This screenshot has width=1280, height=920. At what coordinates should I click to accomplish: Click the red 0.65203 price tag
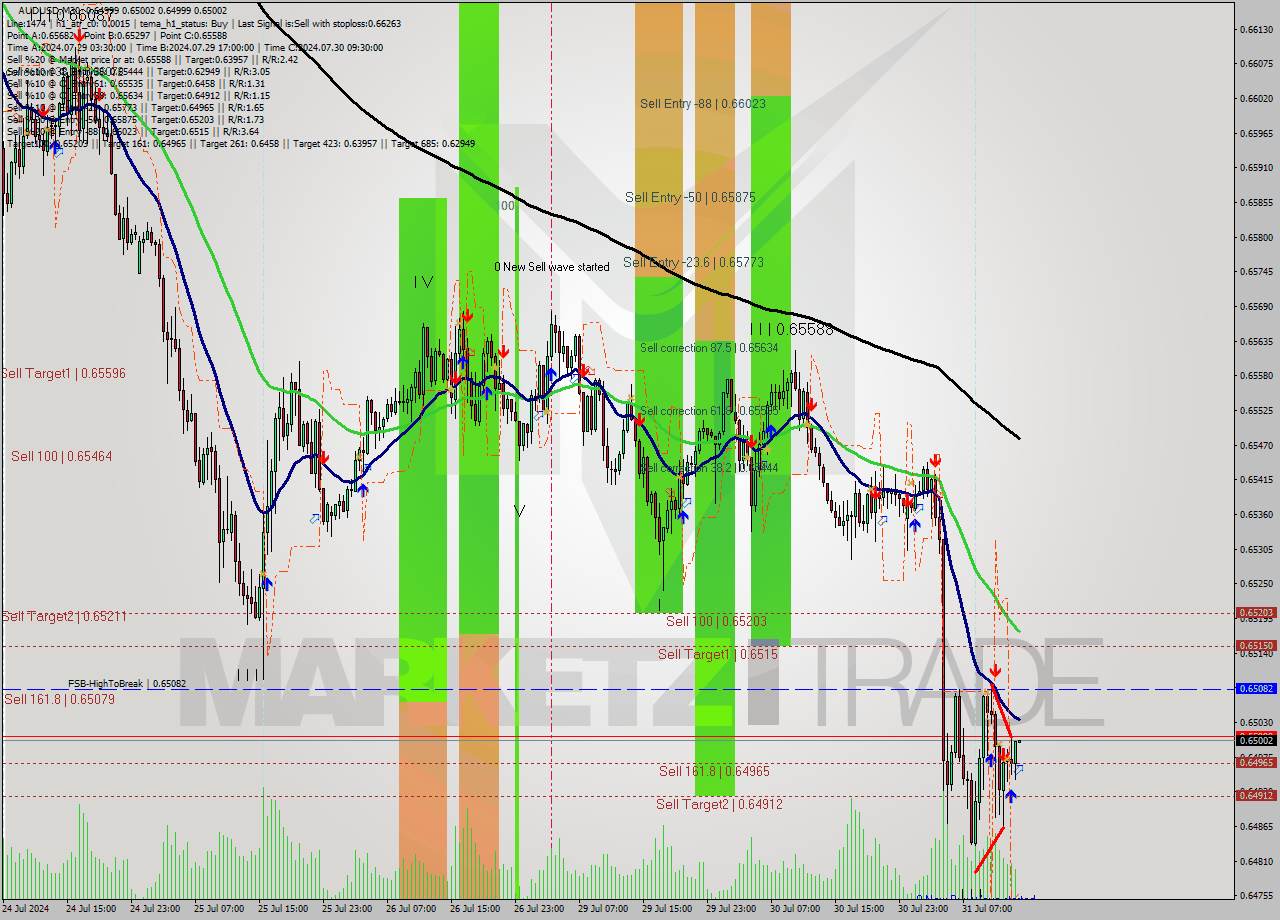click(1257, 613)
